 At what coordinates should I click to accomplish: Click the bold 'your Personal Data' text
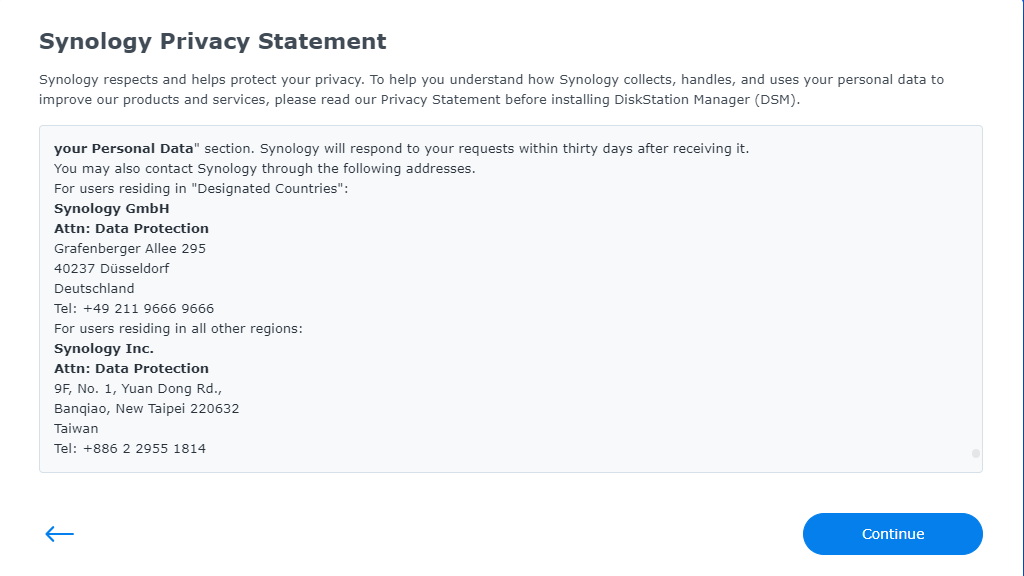123,149
